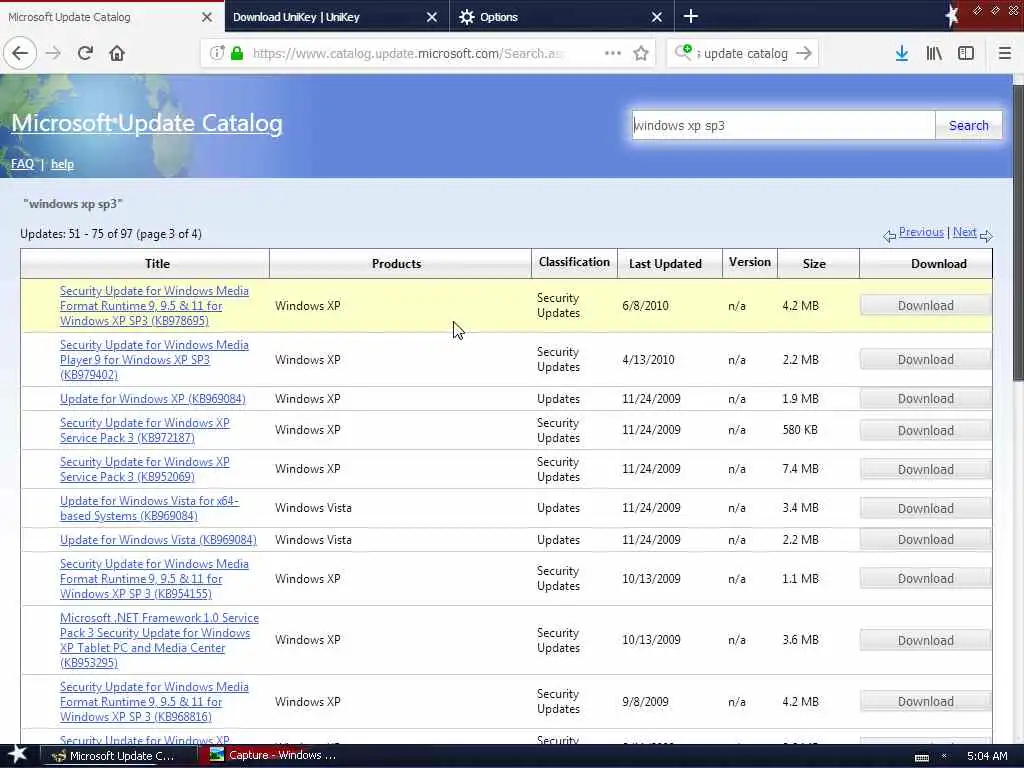Click the update catalog browser search field
Screen dimensions: 1024x768
(744, 53)
